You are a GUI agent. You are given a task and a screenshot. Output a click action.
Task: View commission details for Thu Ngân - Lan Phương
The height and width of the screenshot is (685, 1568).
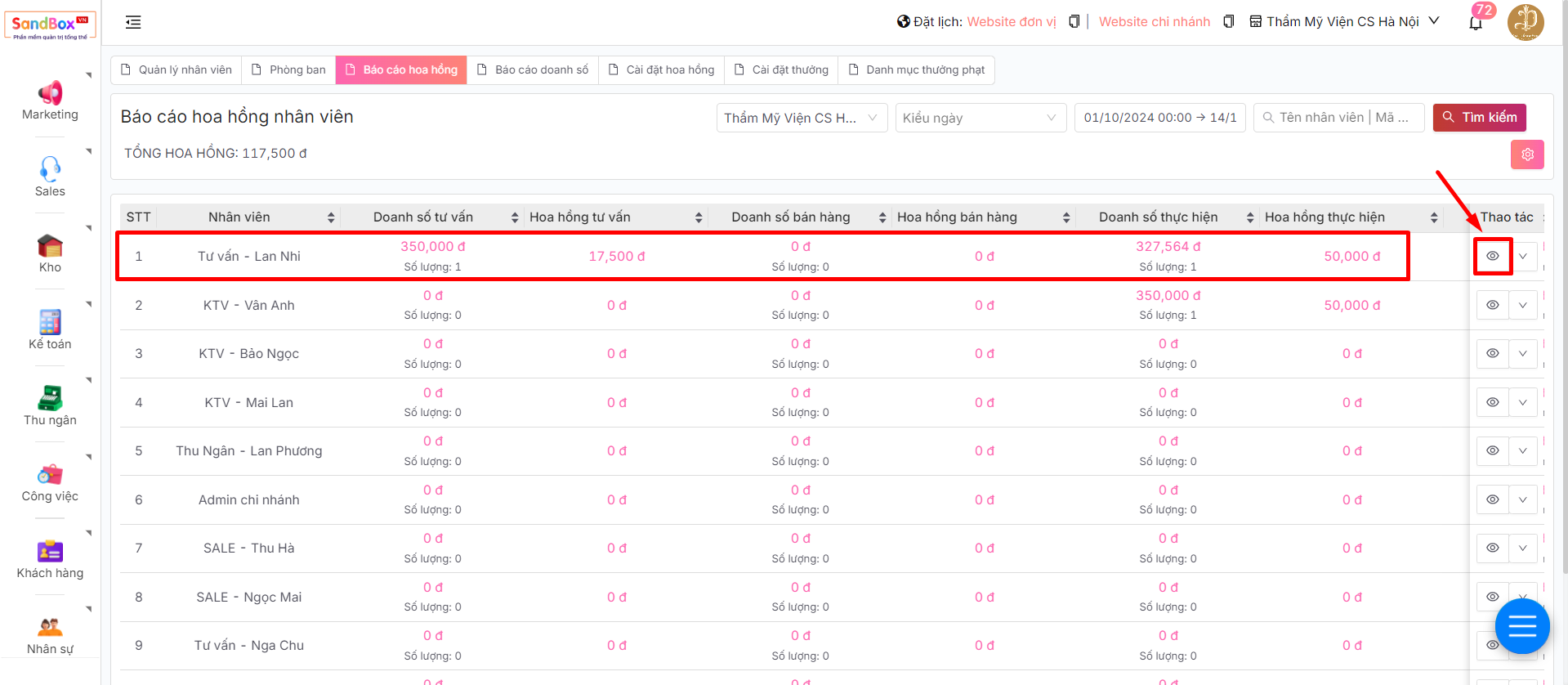(1492, 451)
